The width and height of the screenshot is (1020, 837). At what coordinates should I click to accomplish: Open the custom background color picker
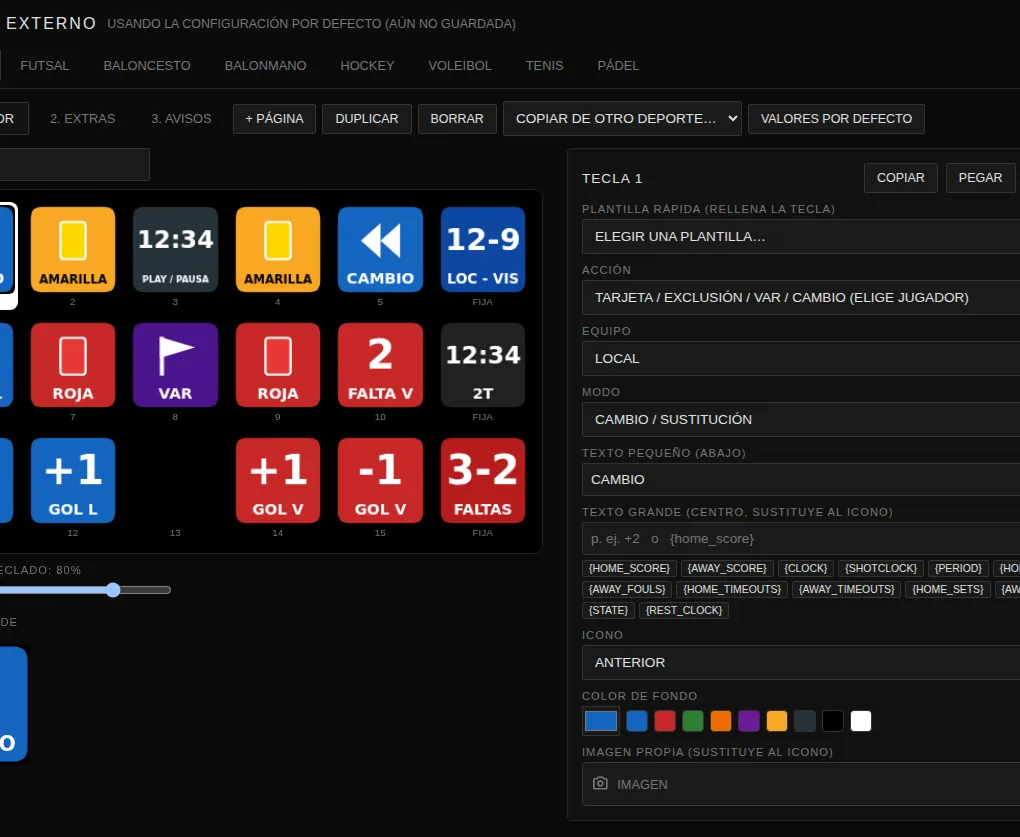click(x=600, y=721)
